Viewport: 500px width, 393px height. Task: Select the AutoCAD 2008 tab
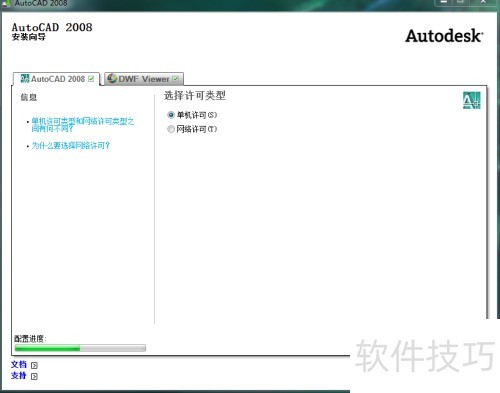pyautogui.click(x=56, y=79)
